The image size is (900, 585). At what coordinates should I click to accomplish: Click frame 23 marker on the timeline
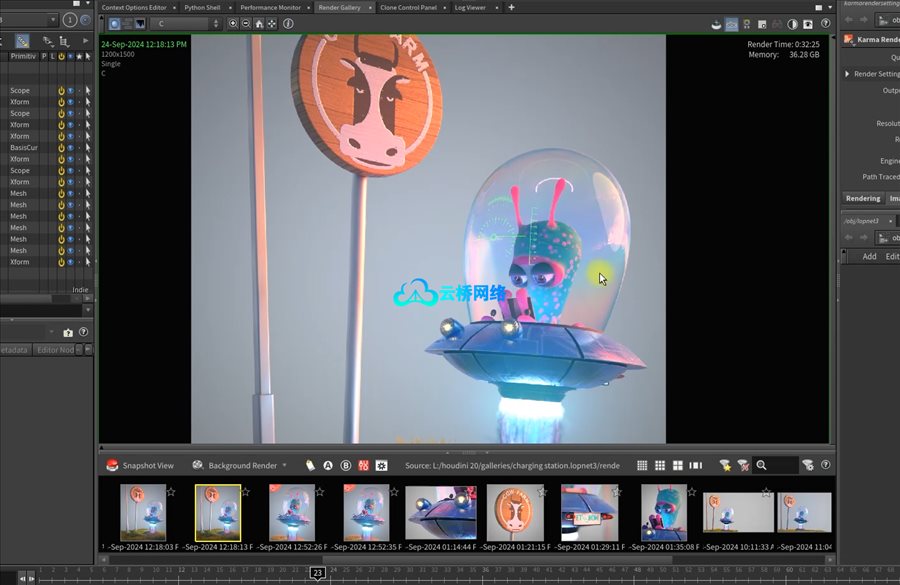tap(317, 573)
